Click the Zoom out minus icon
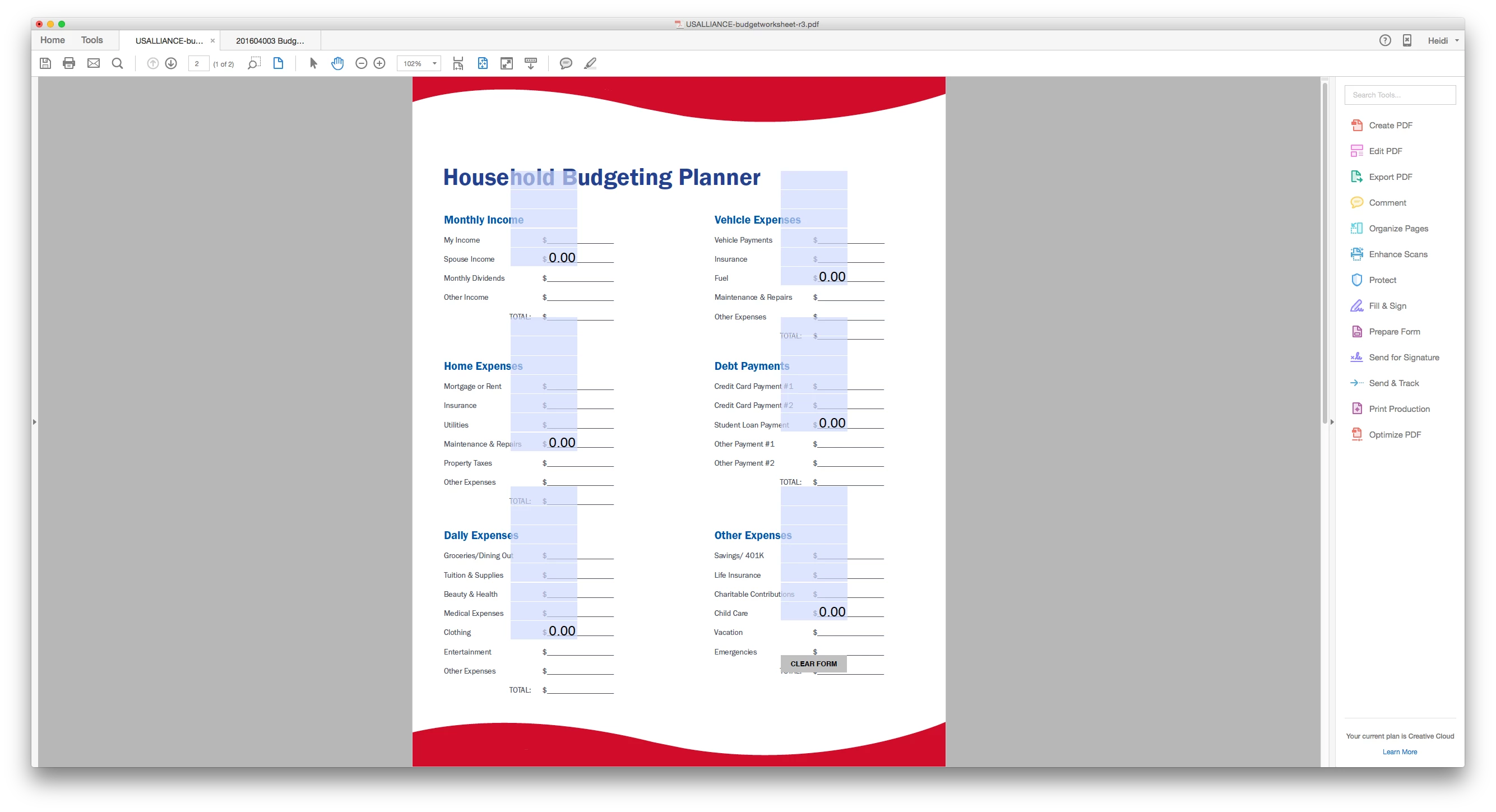 pyautogui.click(x=361, y=63)
